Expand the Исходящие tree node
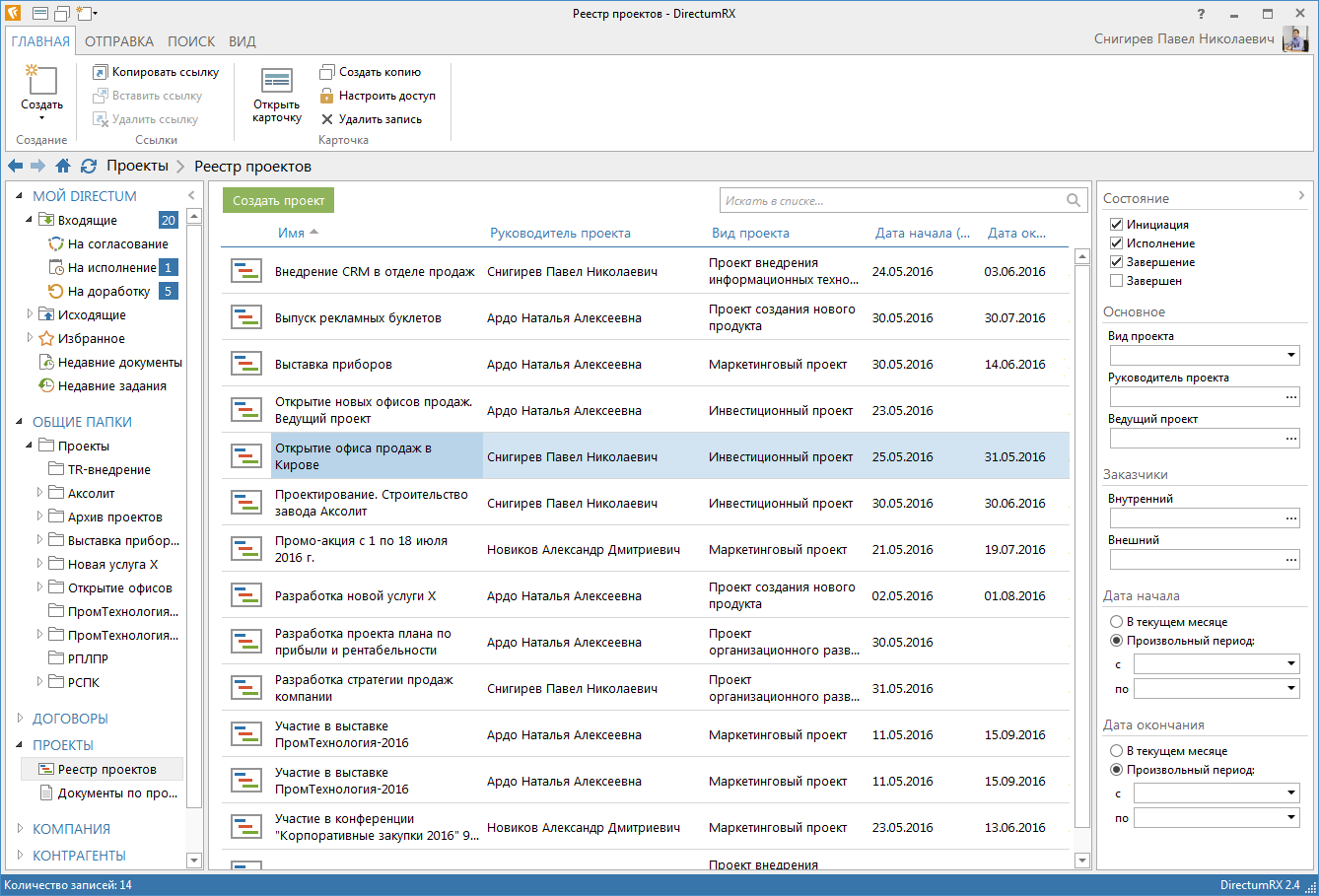 (30, 314)
